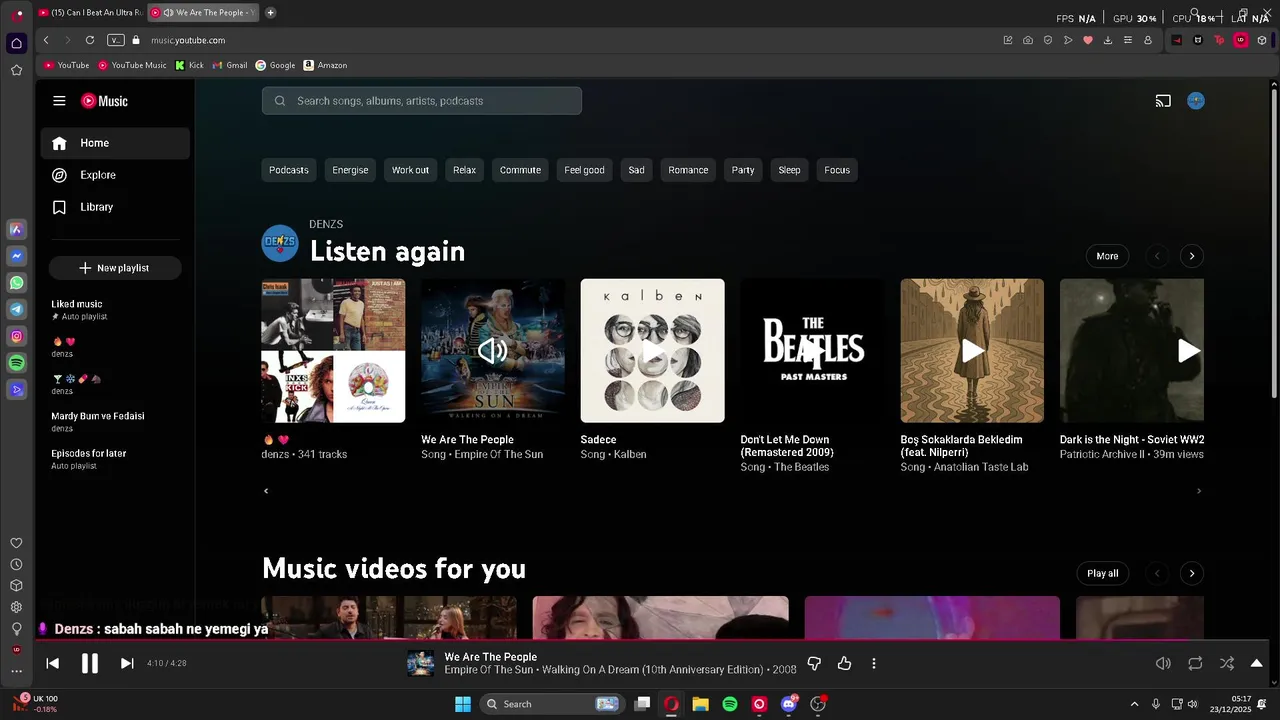
Task: Select the Commute mood chip
Action: [x=520, y=170]
